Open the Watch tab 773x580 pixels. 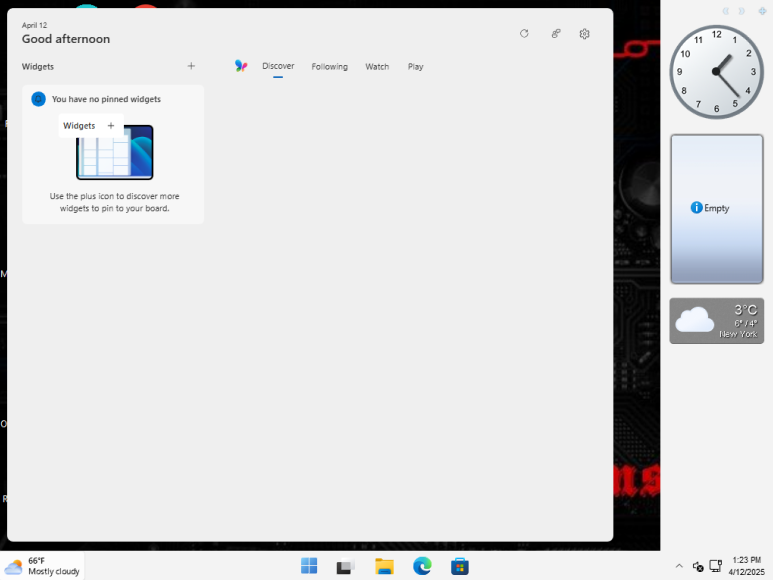377,67
